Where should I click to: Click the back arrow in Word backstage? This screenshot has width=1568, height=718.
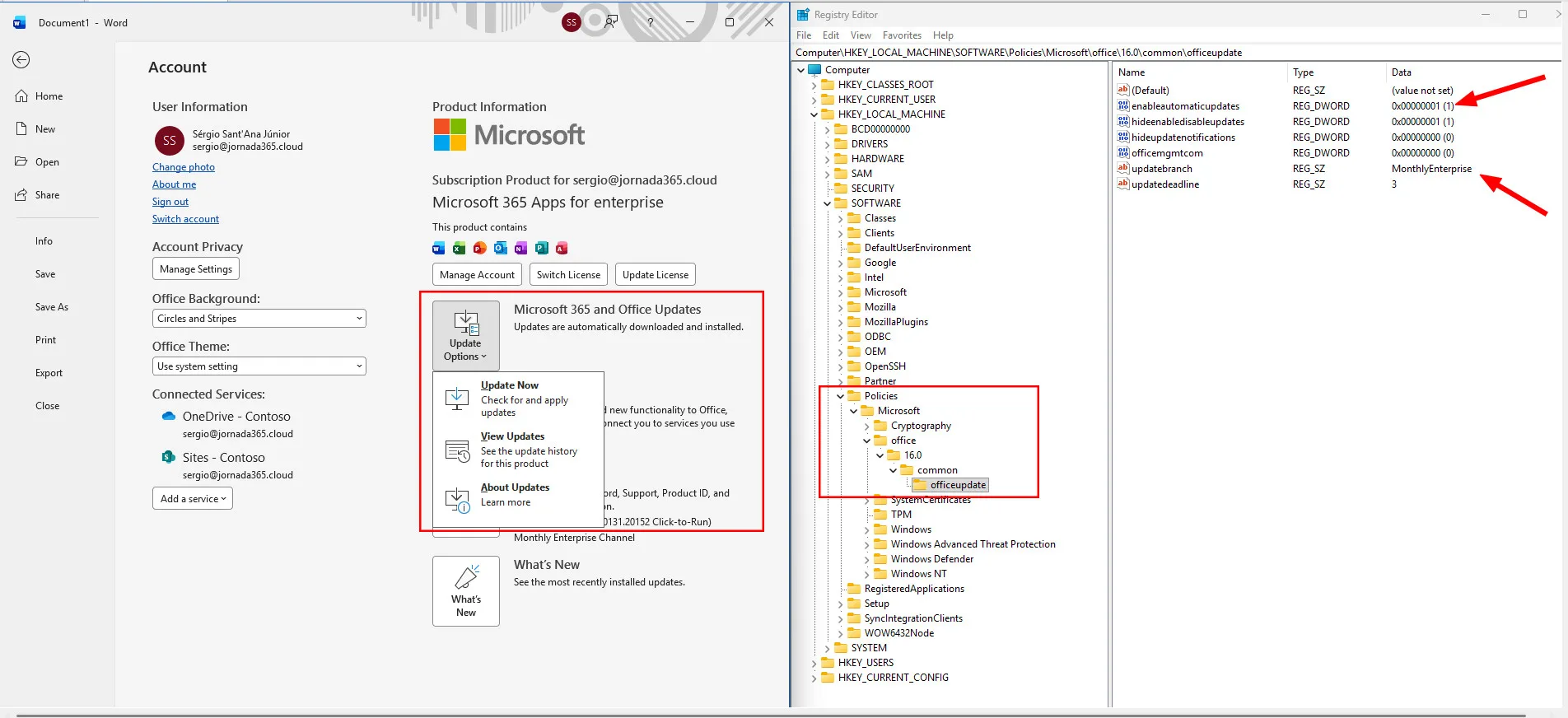point(21,59)
